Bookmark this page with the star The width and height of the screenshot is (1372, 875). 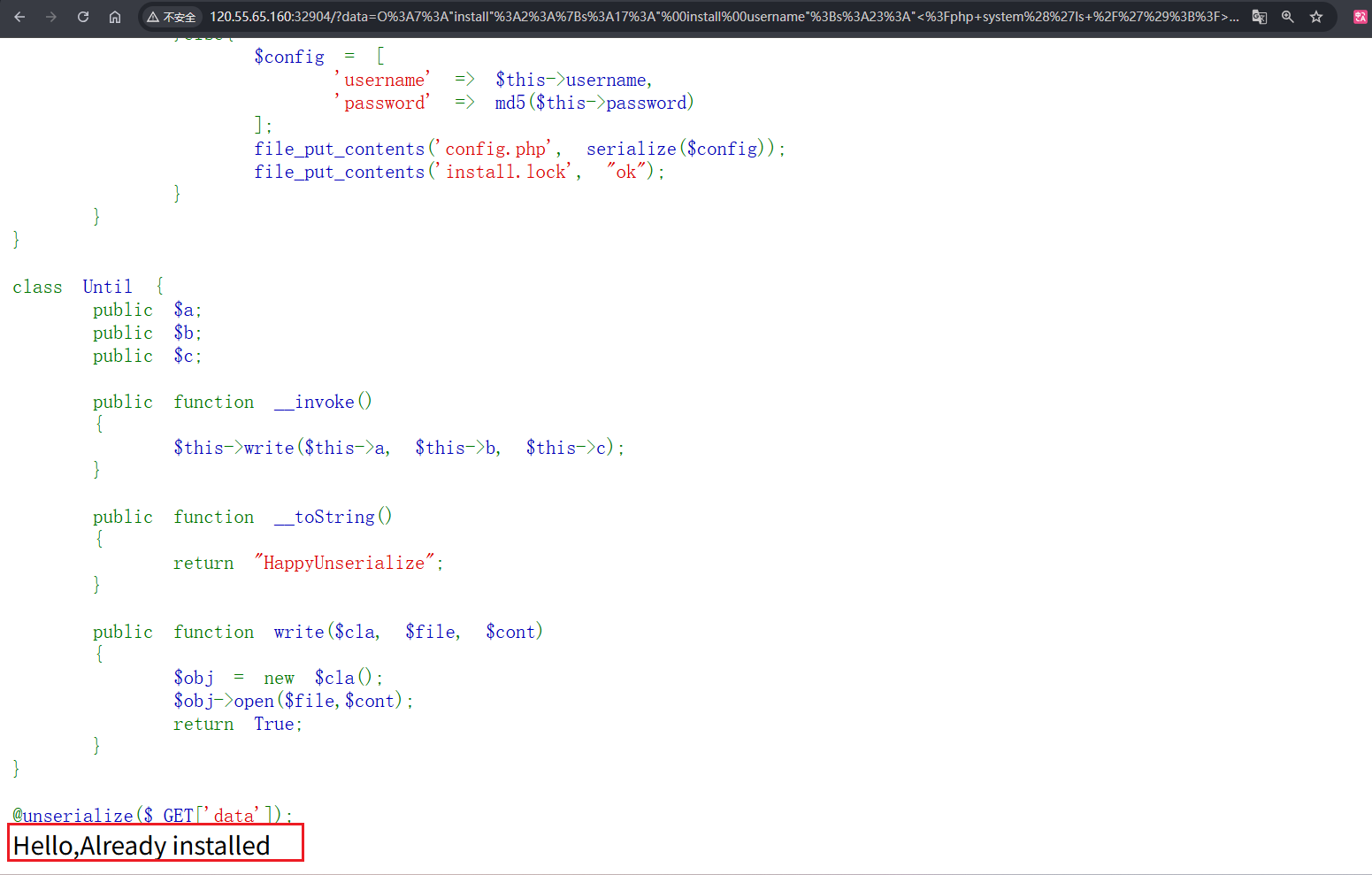click(1316, 17)
